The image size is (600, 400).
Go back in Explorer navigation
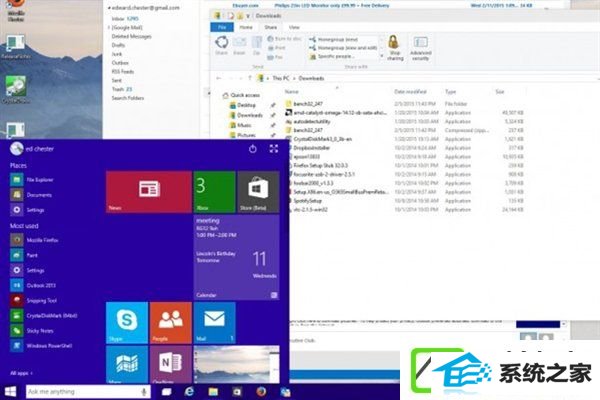pos(219,78)
